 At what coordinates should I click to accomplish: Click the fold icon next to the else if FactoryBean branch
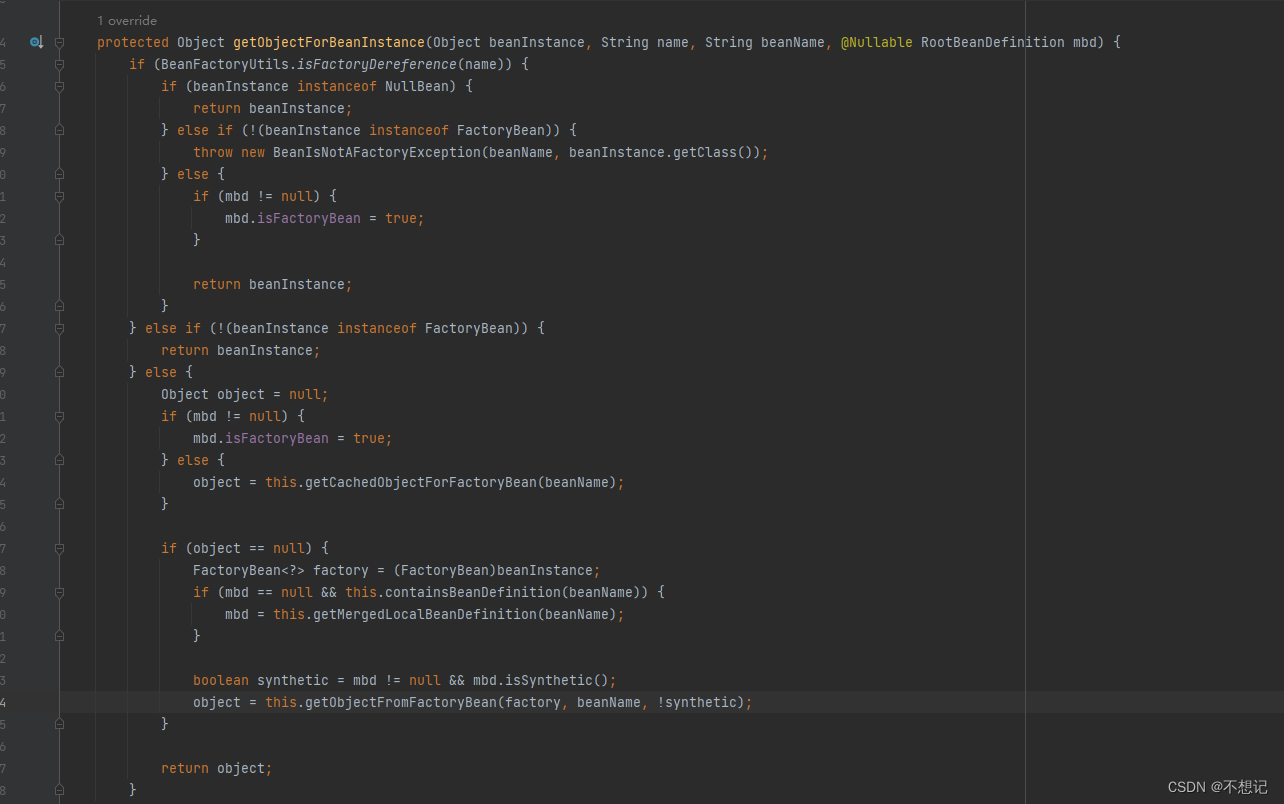pos(58,328)
